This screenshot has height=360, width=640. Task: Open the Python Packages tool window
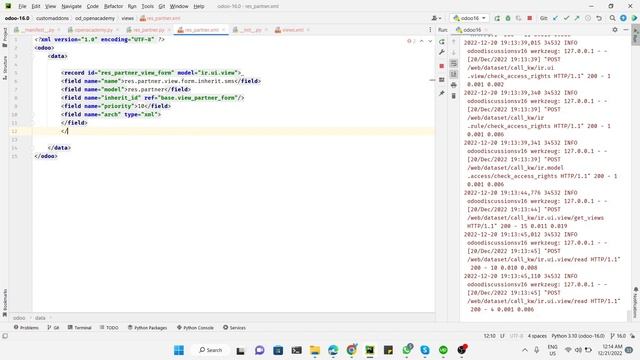[x=147, y=327]
